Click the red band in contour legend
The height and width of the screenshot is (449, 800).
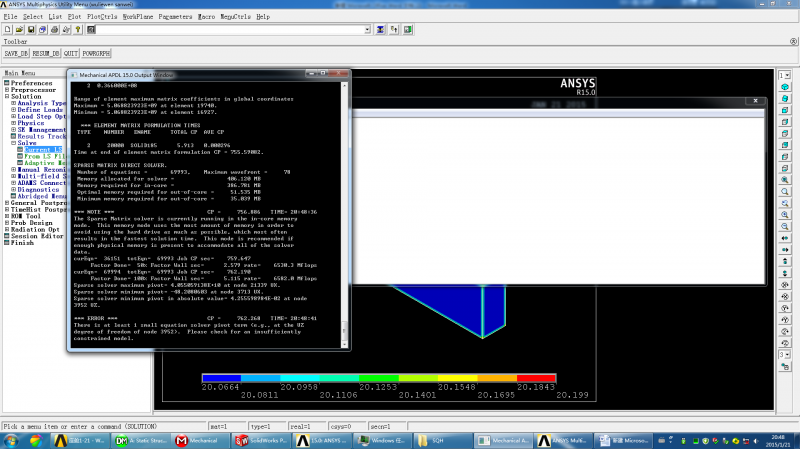pyautogui.click(x=536, y=378)
